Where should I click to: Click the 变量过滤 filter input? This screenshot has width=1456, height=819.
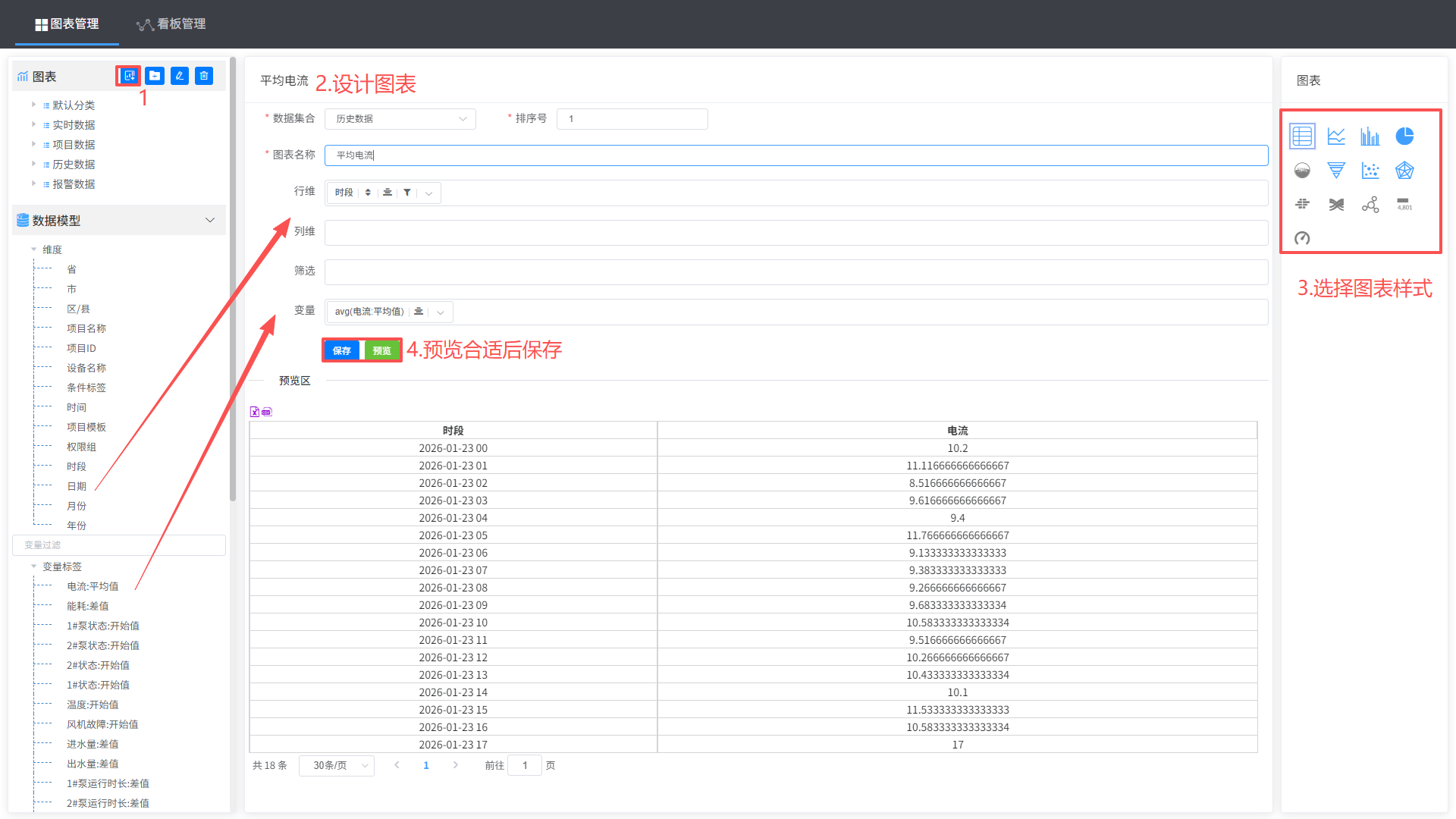pyautogui.click(x=119, y=545)
